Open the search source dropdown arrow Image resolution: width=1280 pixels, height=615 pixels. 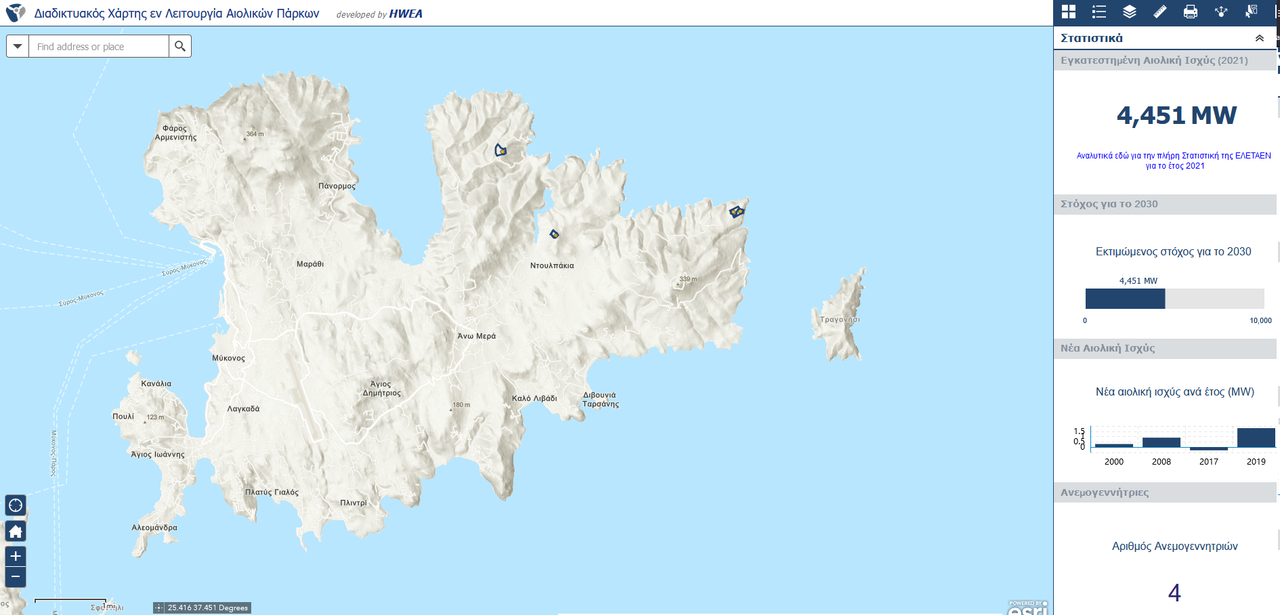tap(17, 47)
